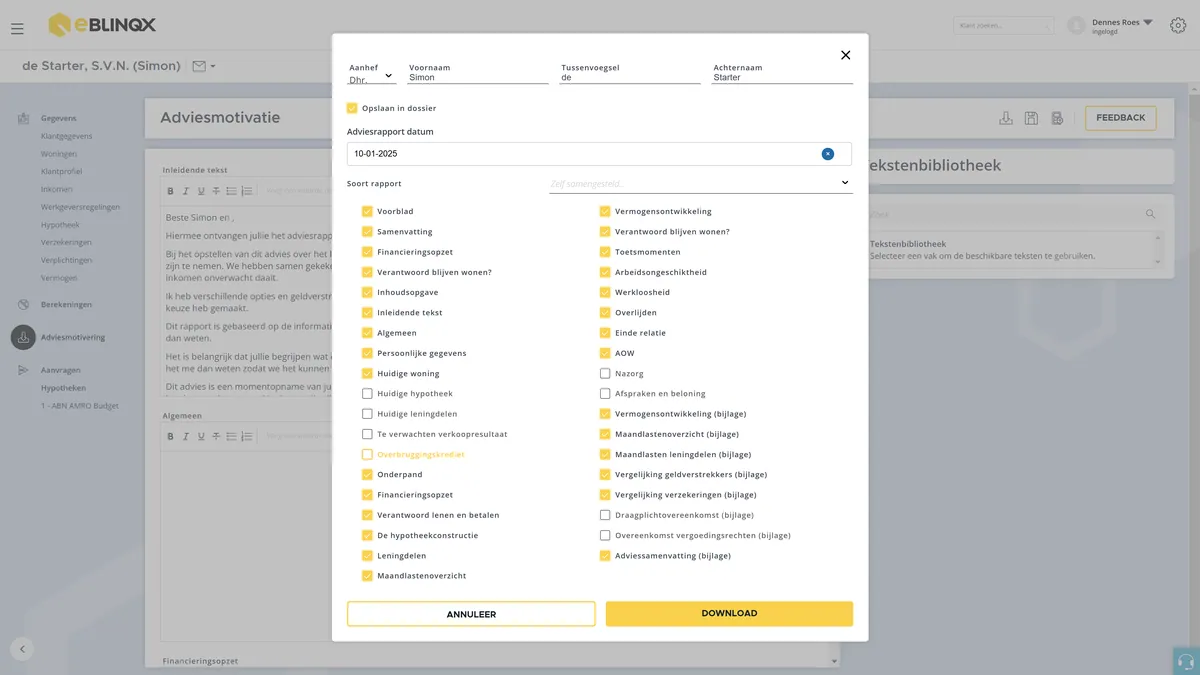Click the ANNULEER button

(471, 614)
